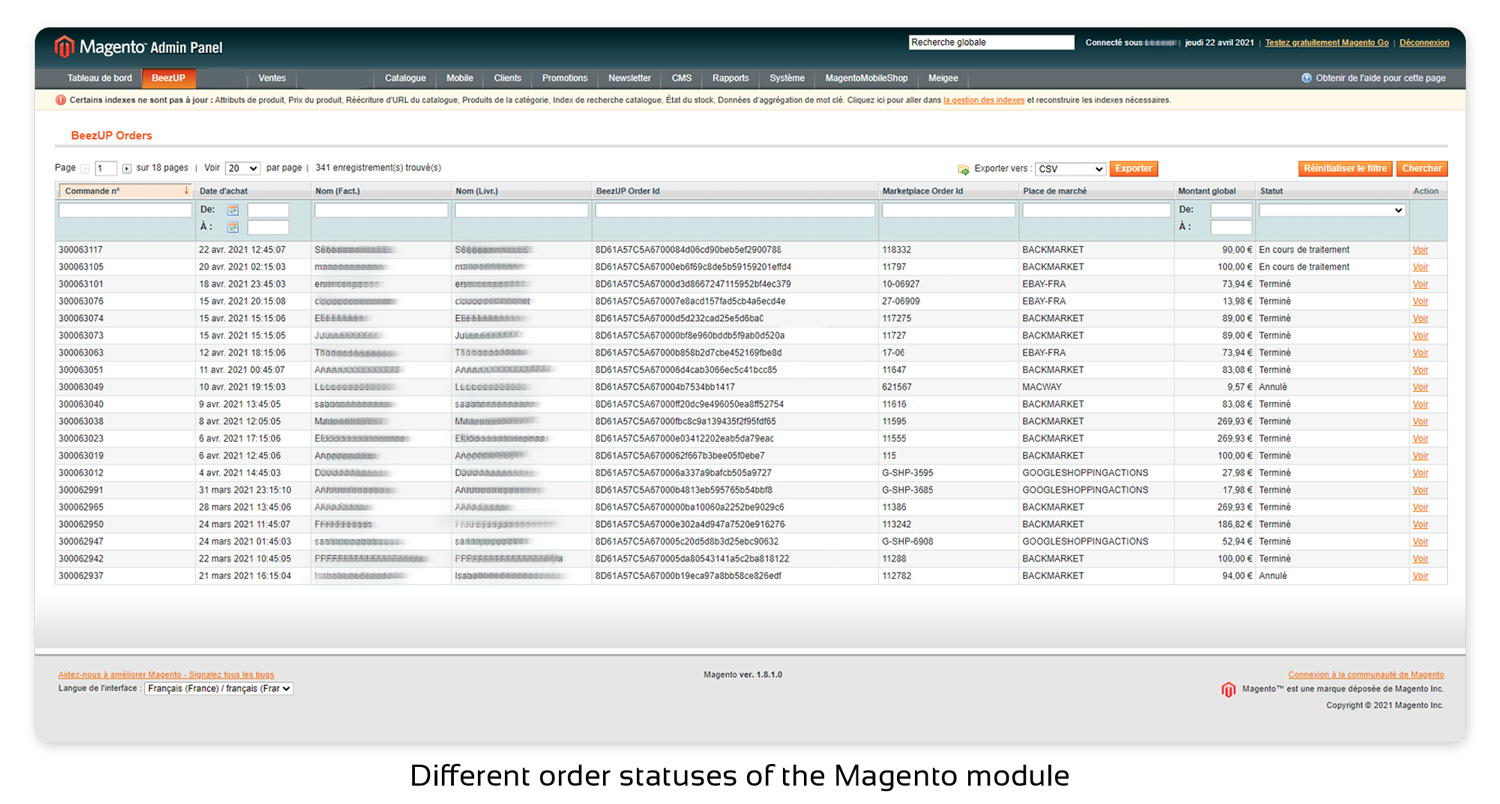Click 'Obtenir de l'aide pour cette page'
1500x804 pixels.
(1381, 78)
